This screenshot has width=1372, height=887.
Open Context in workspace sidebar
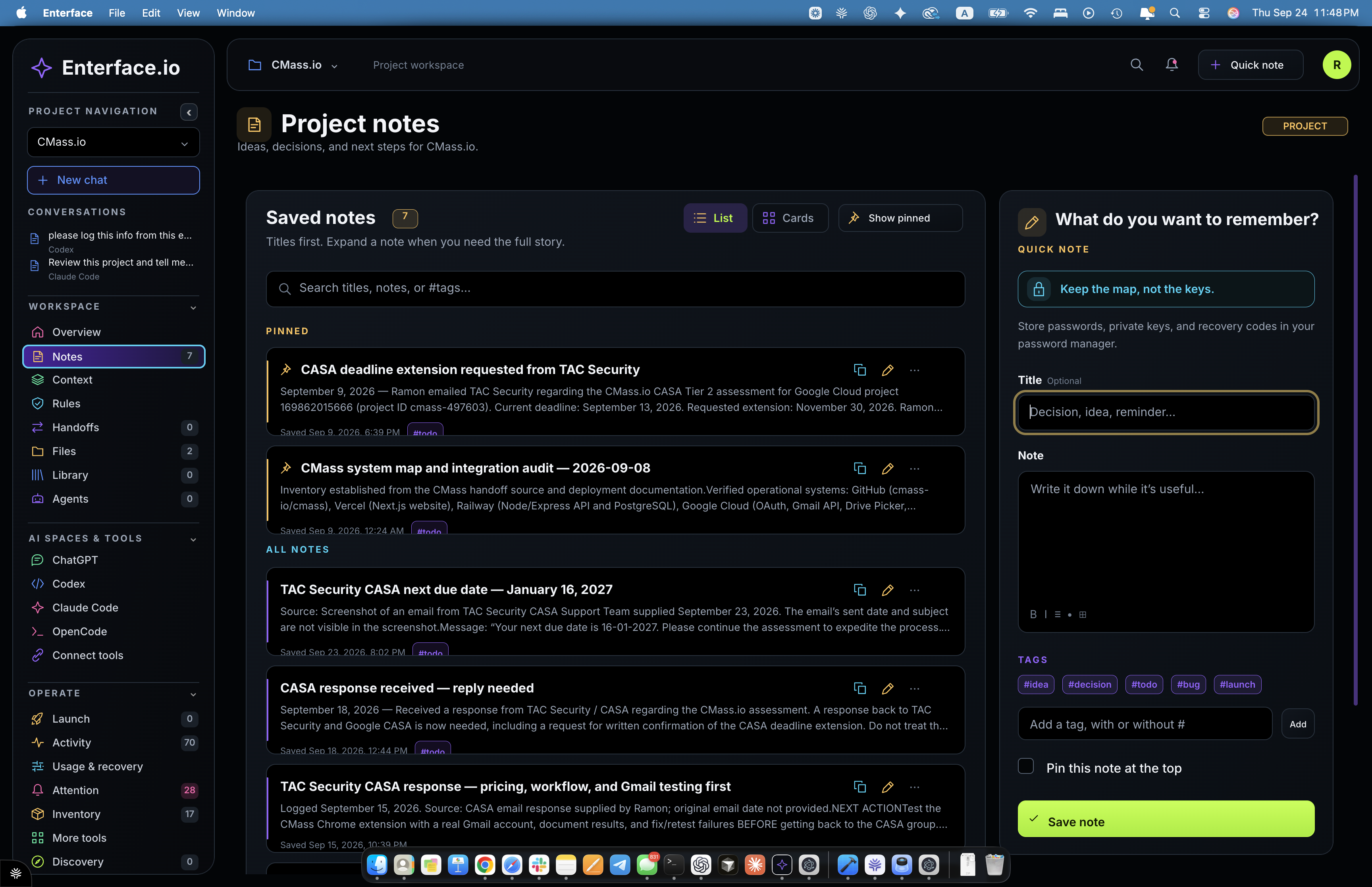[114, 380]
